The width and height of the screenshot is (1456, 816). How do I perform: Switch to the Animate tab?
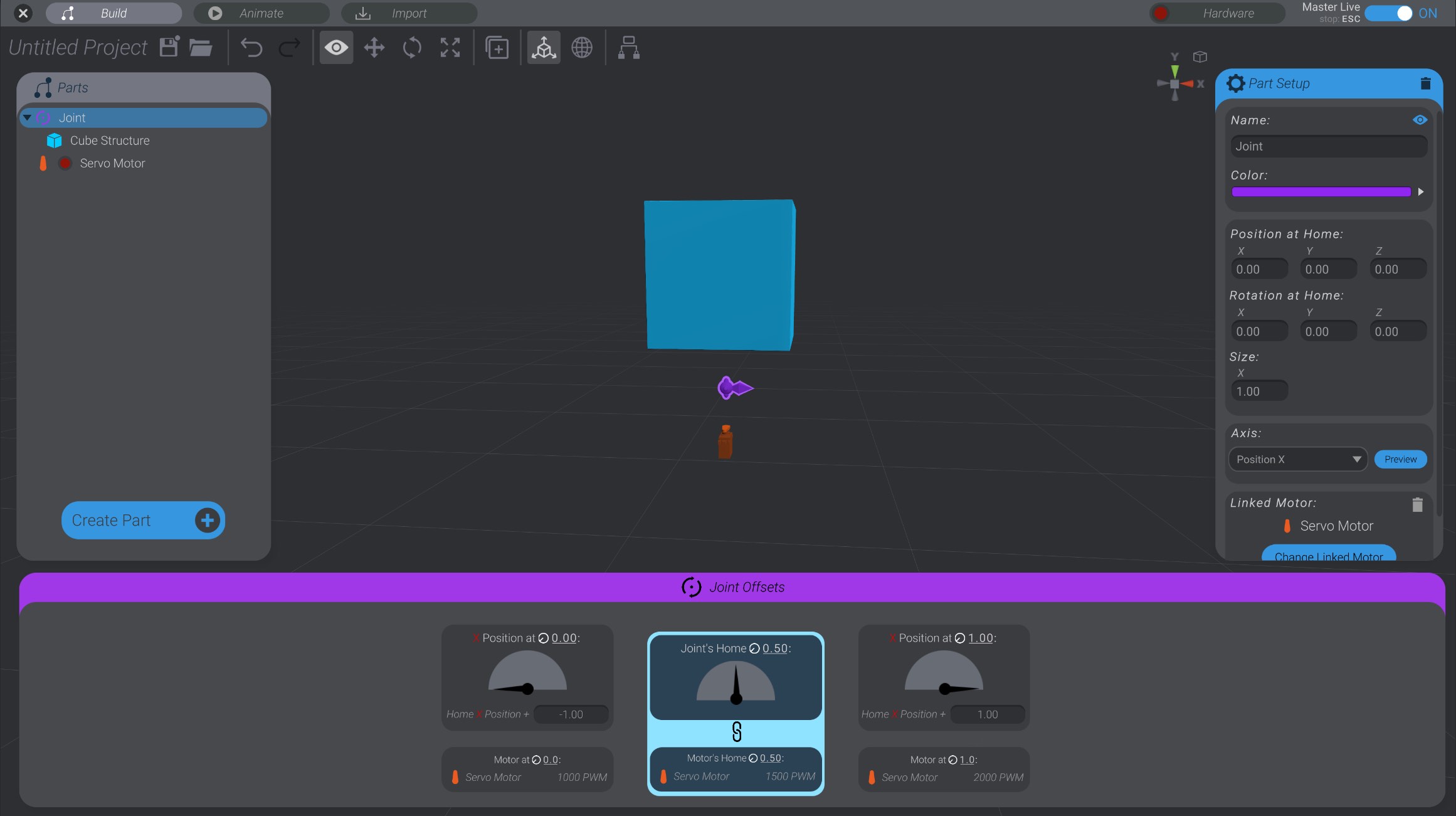point(261,13)
